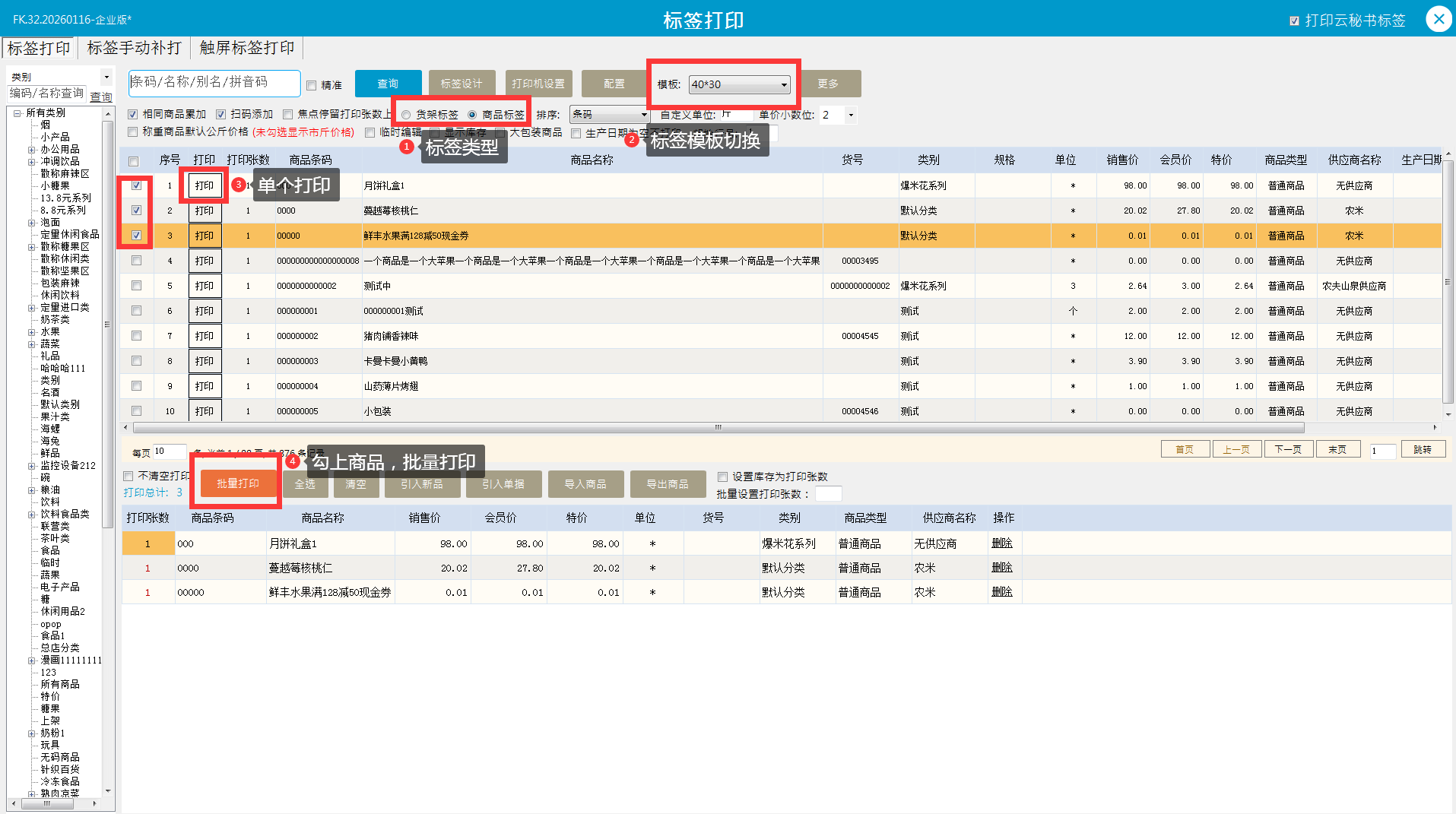Click the orange 批量打印 button
Viewport: 1456px width, 814px height.
click(238, 483)
